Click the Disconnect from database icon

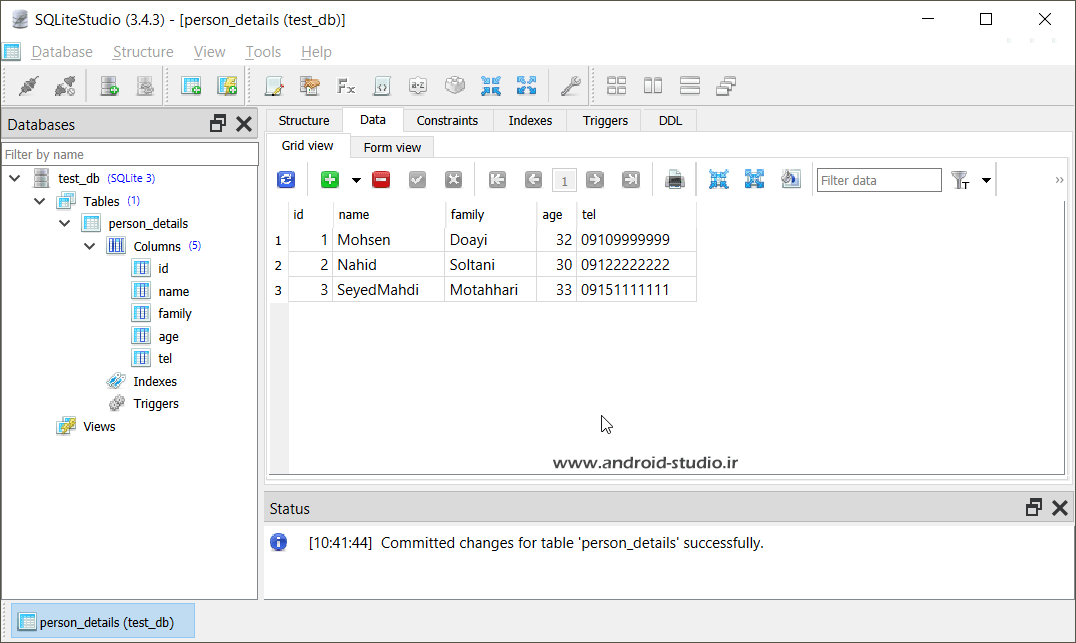coord(65,86)
